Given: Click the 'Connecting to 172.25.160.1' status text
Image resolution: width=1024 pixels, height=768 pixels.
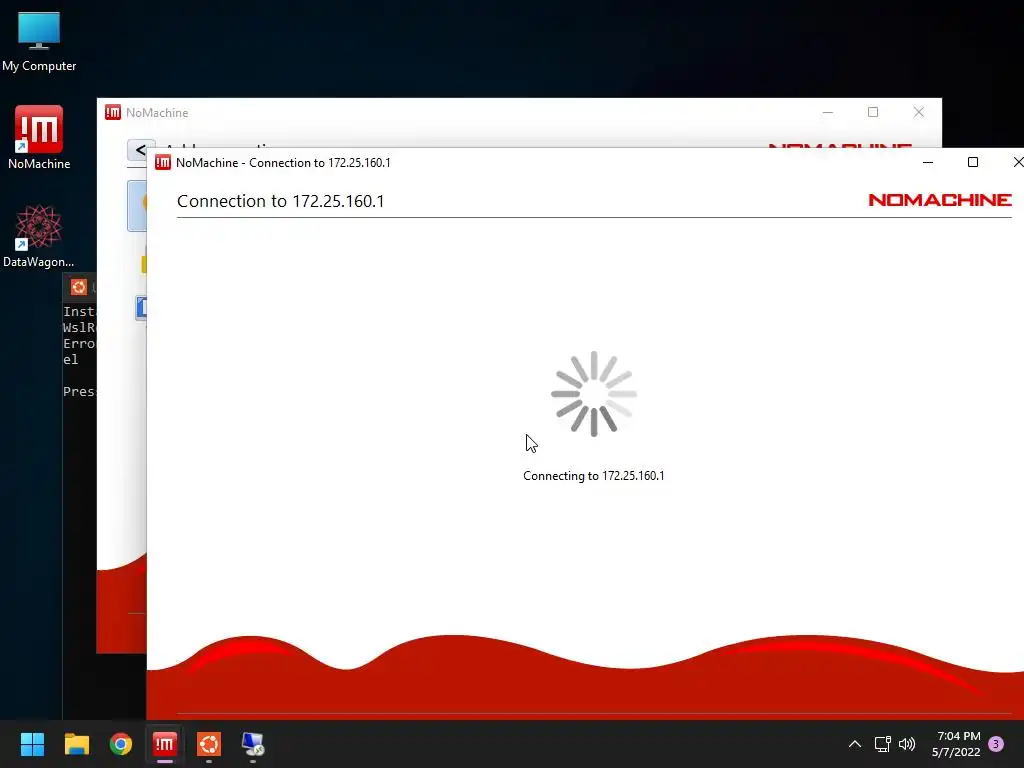Looking at the screenshot, I should (x=594, y=475).
